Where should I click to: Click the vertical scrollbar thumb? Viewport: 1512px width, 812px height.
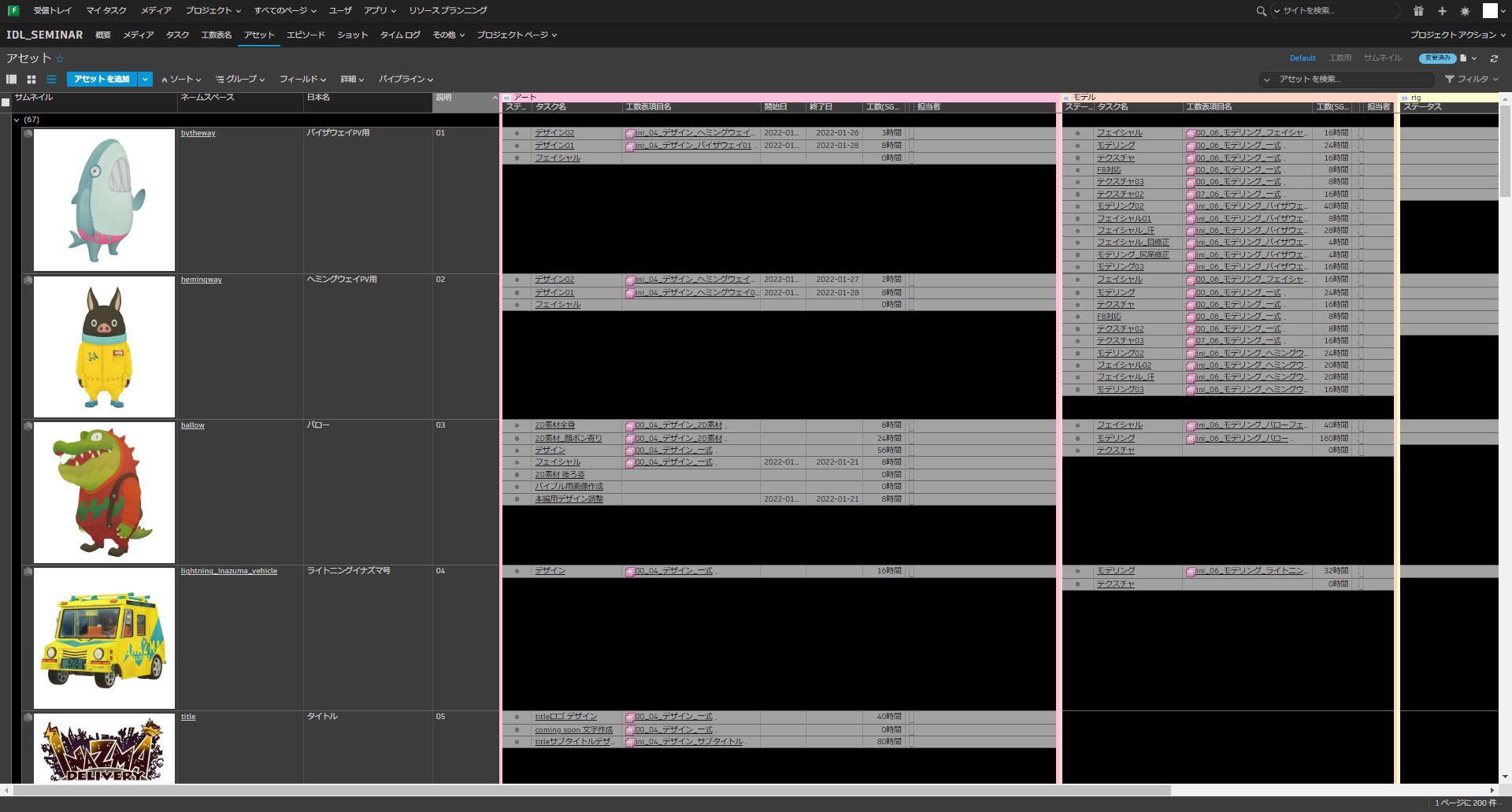1505,150
